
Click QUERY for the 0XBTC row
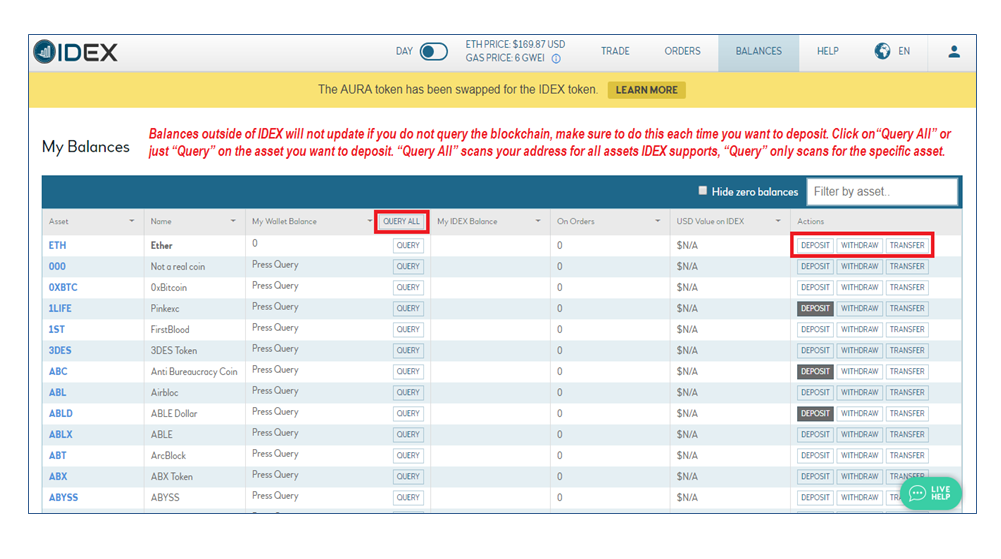coord(408,287)
